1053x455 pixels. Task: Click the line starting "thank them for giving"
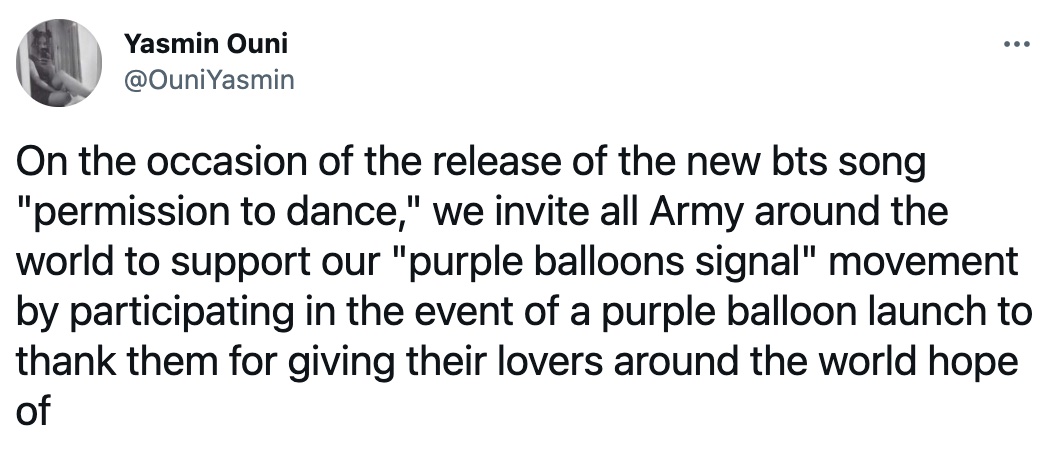(x=517, y=362)
